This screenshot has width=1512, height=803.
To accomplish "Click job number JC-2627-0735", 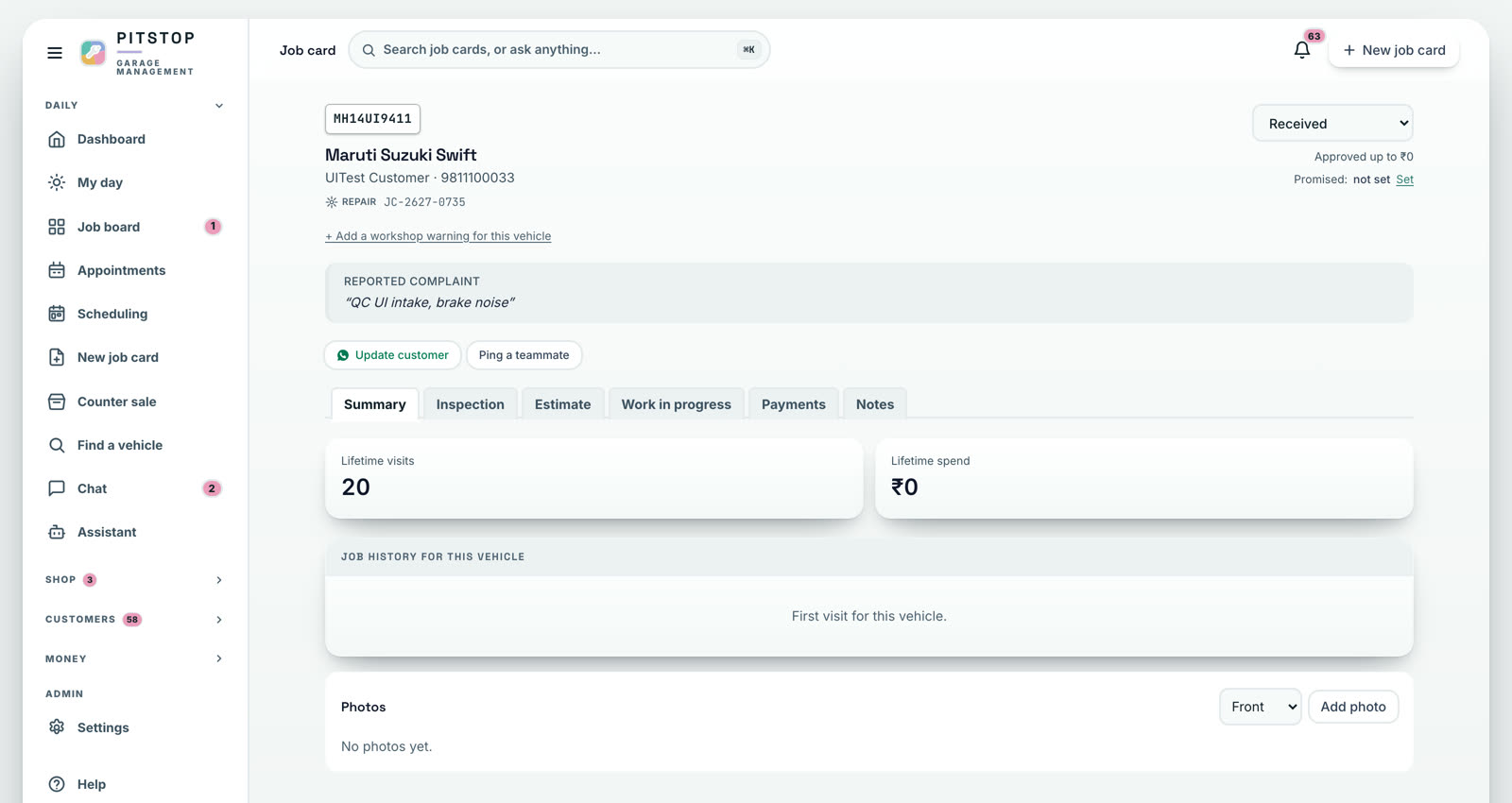I will point(425,202).
